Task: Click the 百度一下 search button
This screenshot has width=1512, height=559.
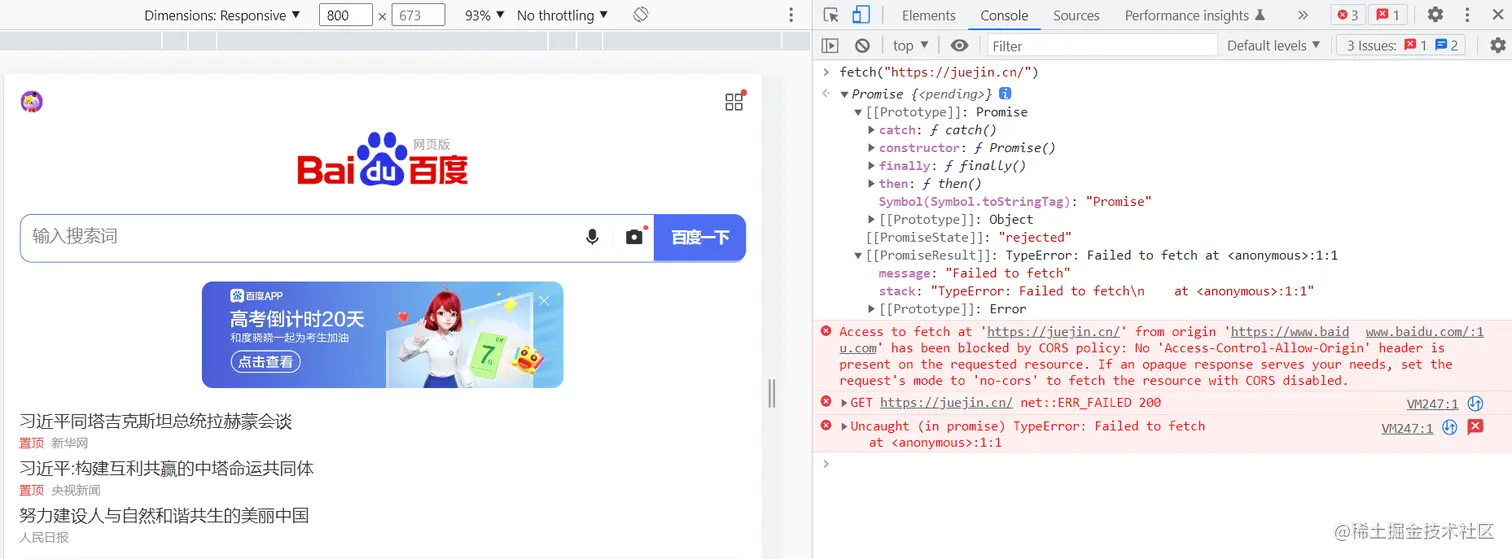Action: (x=700, y=238)
